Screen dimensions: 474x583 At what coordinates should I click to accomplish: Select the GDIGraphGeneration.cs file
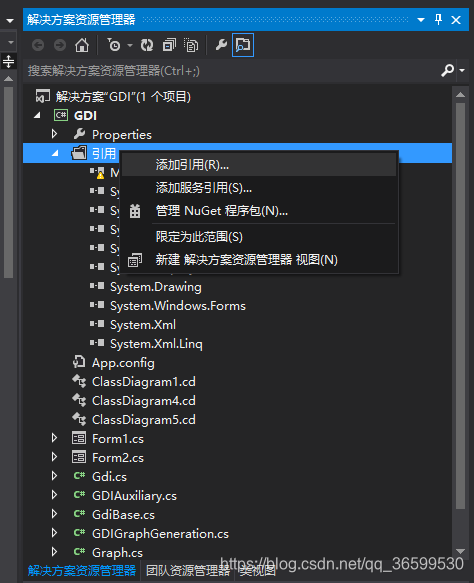pyautogui.click(x=160, y=534)
